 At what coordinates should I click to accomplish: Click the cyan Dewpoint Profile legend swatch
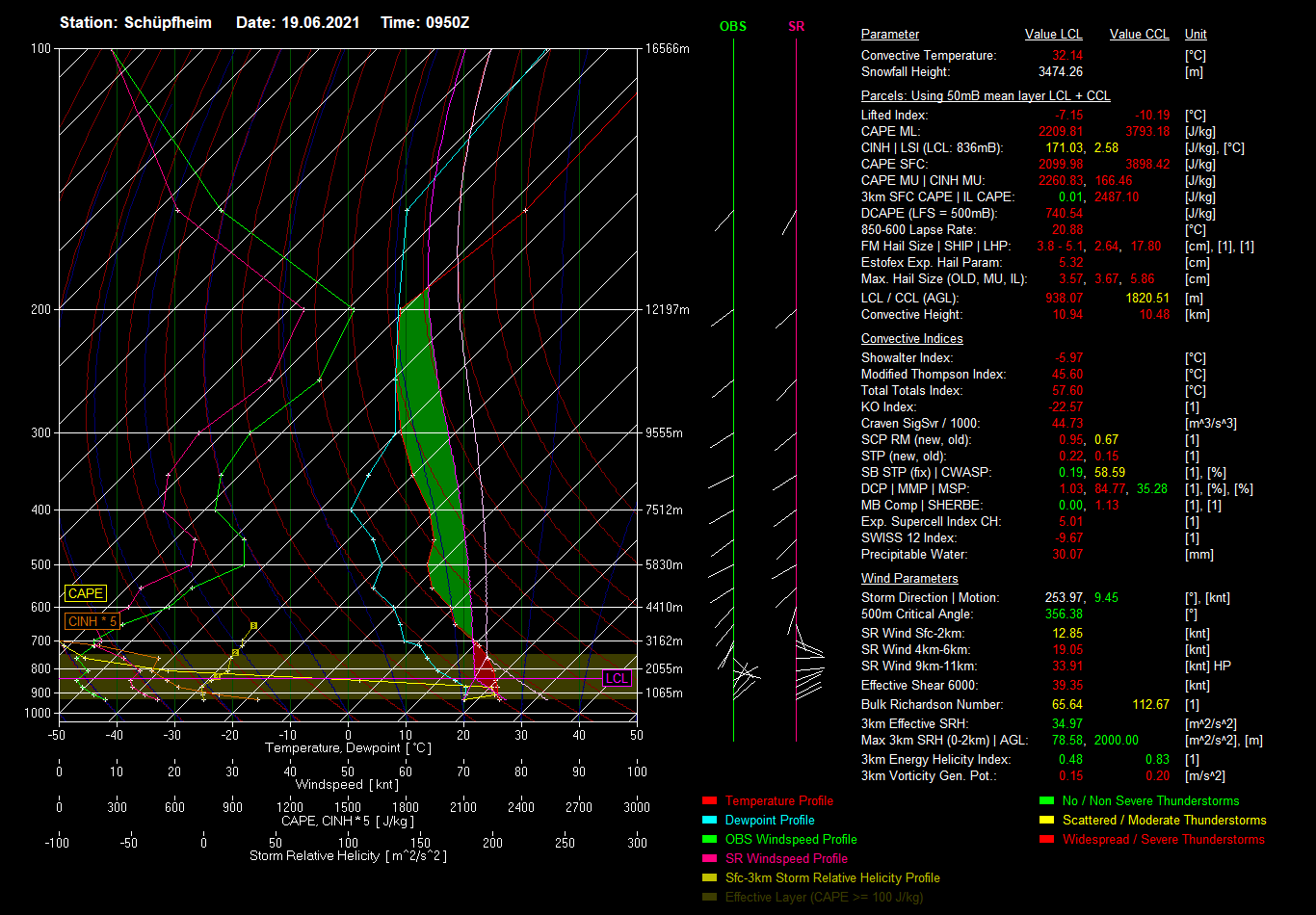coord(710,821)
